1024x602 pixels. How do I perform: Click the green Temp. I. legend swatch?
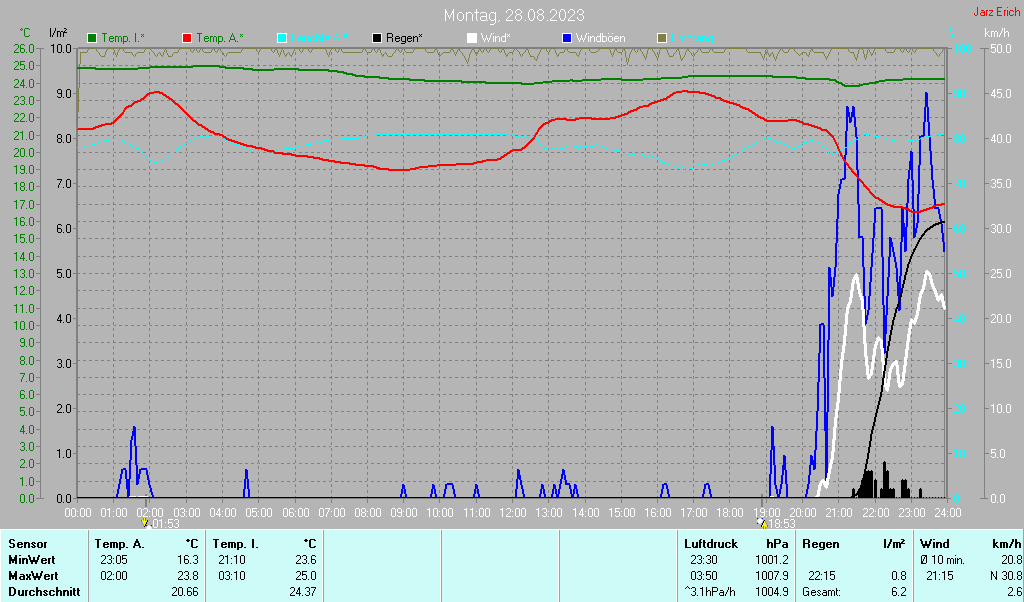click(93, 38)
